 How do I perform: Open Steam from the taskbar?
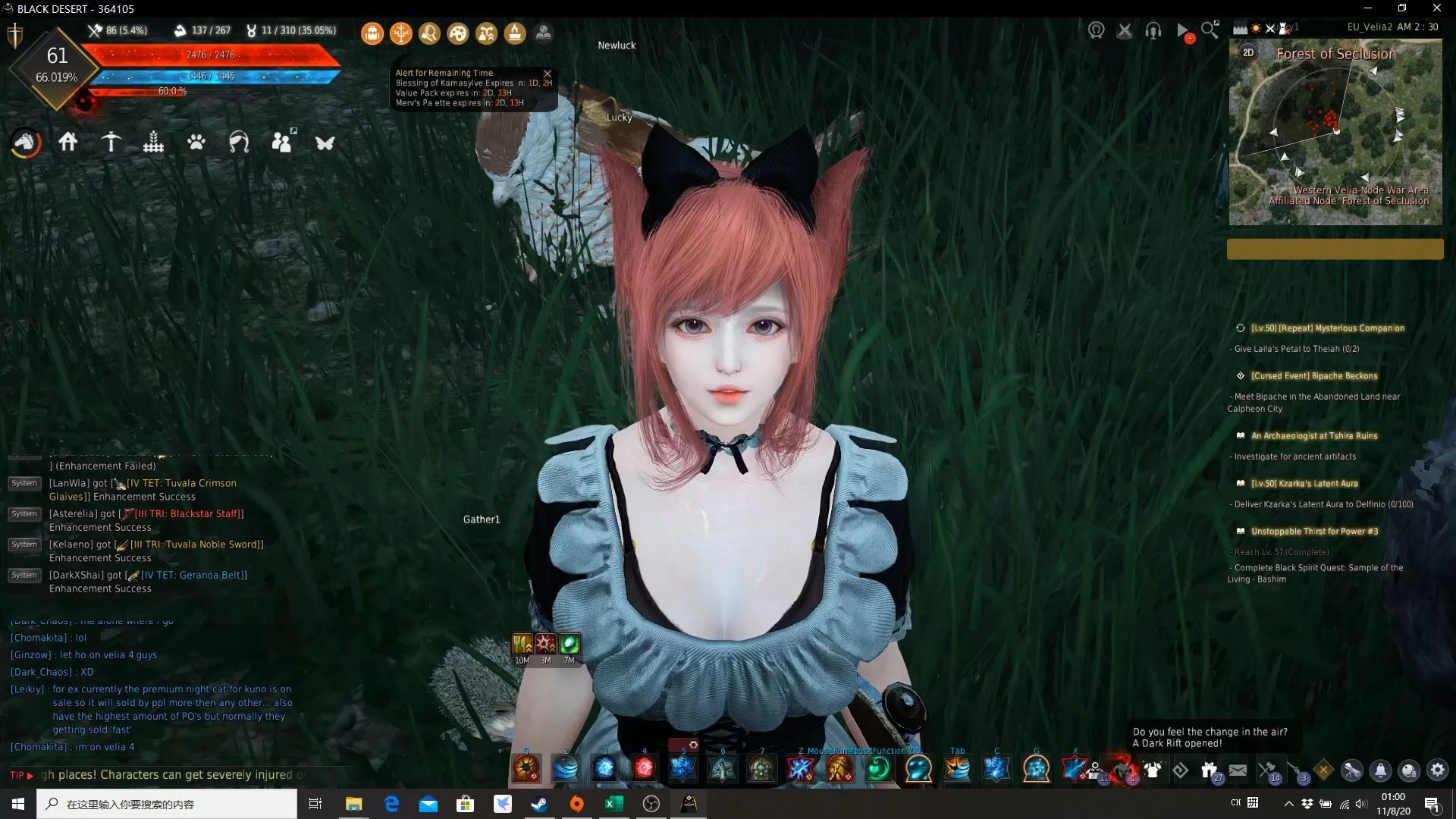540,804
